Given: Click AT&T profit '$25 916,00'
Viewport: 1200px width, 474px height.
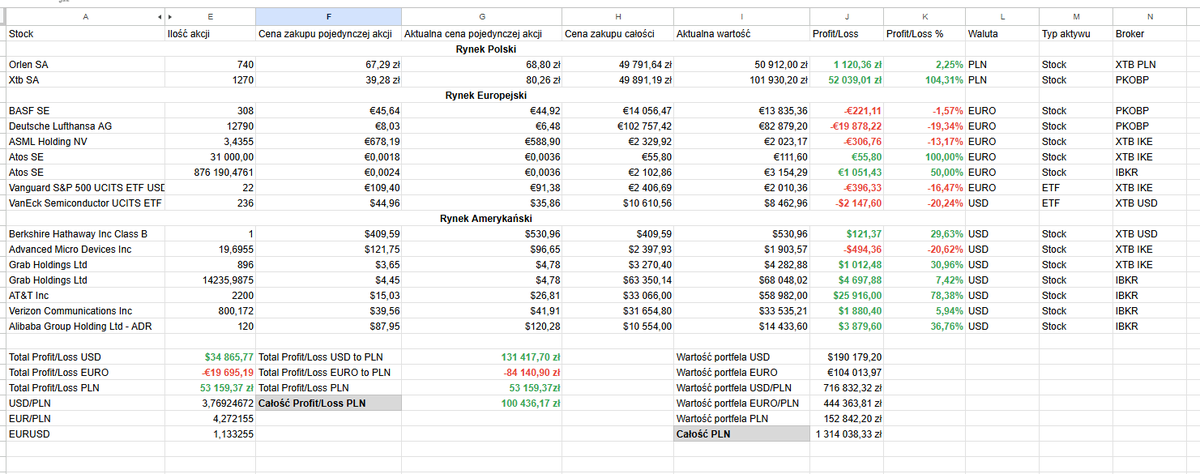Looking at the screenshot, I should pos(846,295).
